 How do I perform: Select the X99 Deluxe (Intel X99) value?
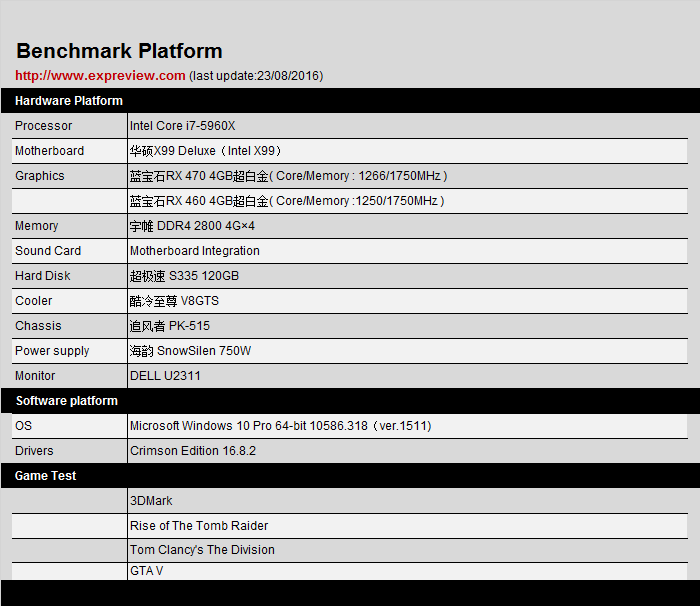[x=205, y=151]
